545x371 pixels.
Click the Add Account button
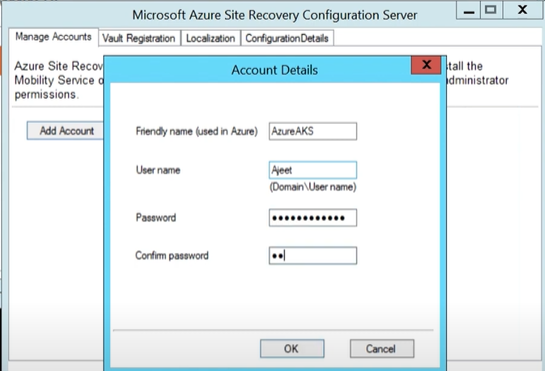tap(66, 131)
